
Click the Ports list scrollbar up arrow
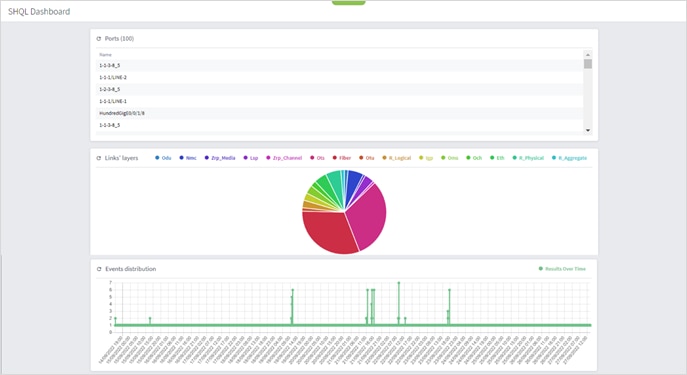pos(588,54)
